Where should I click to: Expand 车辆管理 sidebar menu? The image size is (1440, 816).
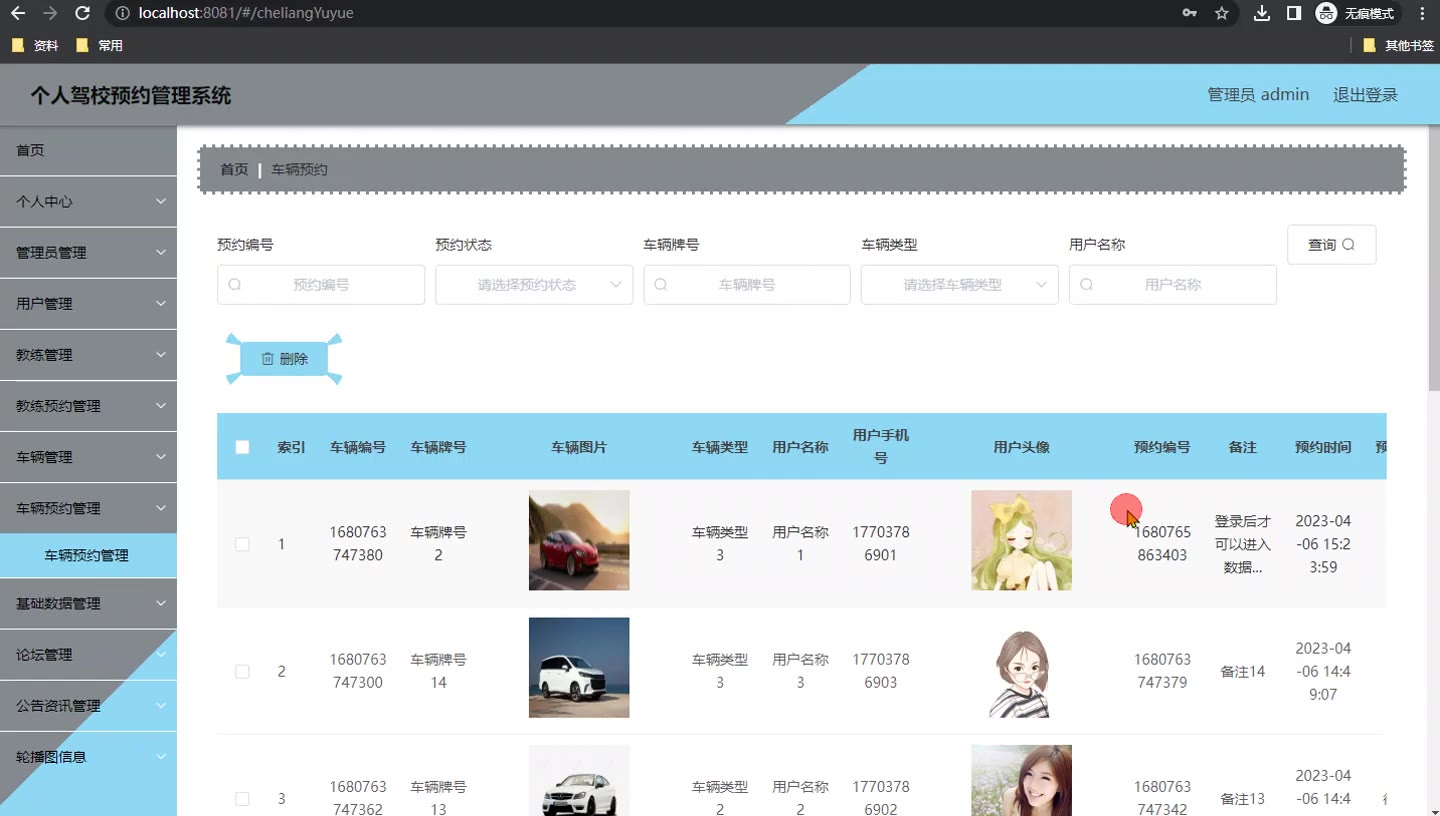pos(88,457)
